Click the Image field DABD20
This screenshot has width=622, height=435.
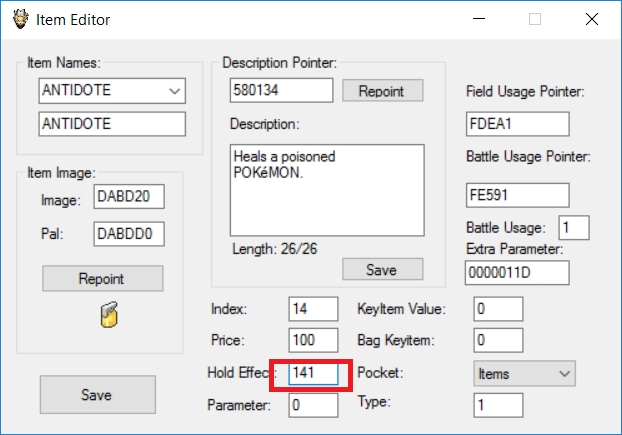[x=129, y=196]
